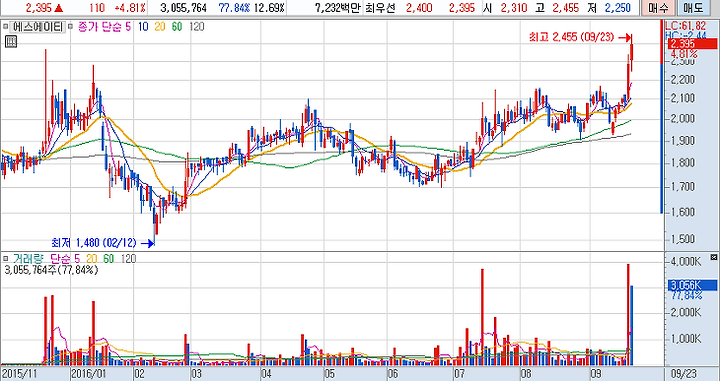The image size is (720, 381).
Task: Click the +4.81% change rate in top bar
Action: coord(130,8)
